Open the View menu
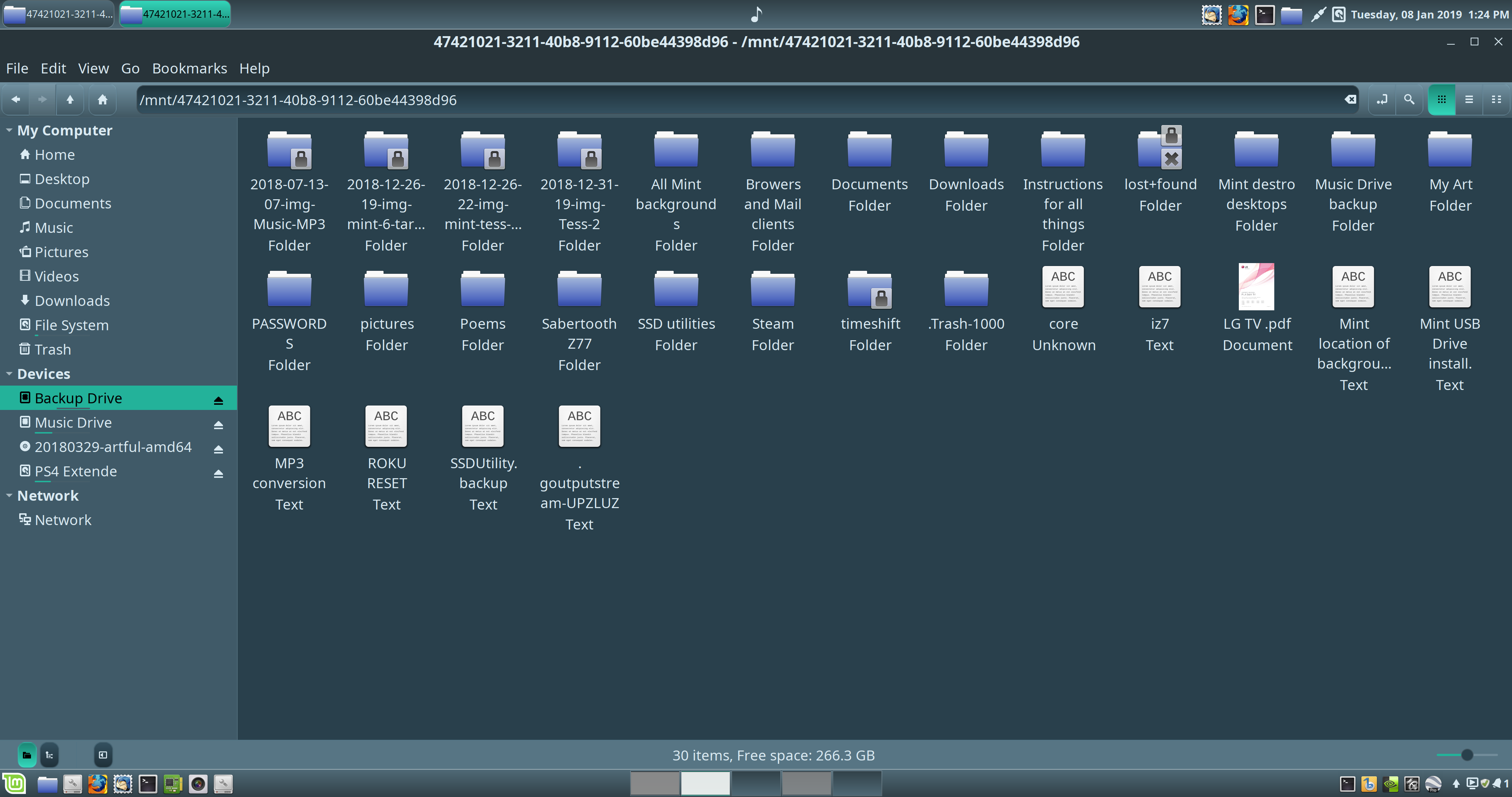Viewport: 1512px width, 797px height. [x=93, y=68]
